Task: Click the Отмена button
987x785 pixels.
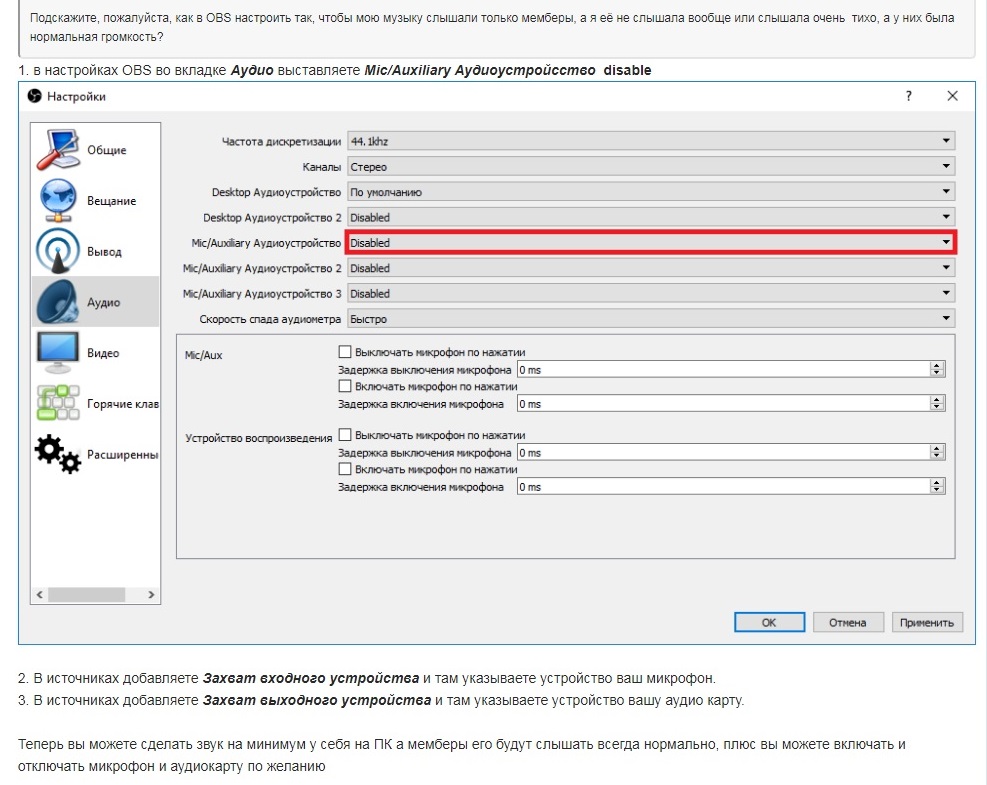Action: click(x=848, y=622)
